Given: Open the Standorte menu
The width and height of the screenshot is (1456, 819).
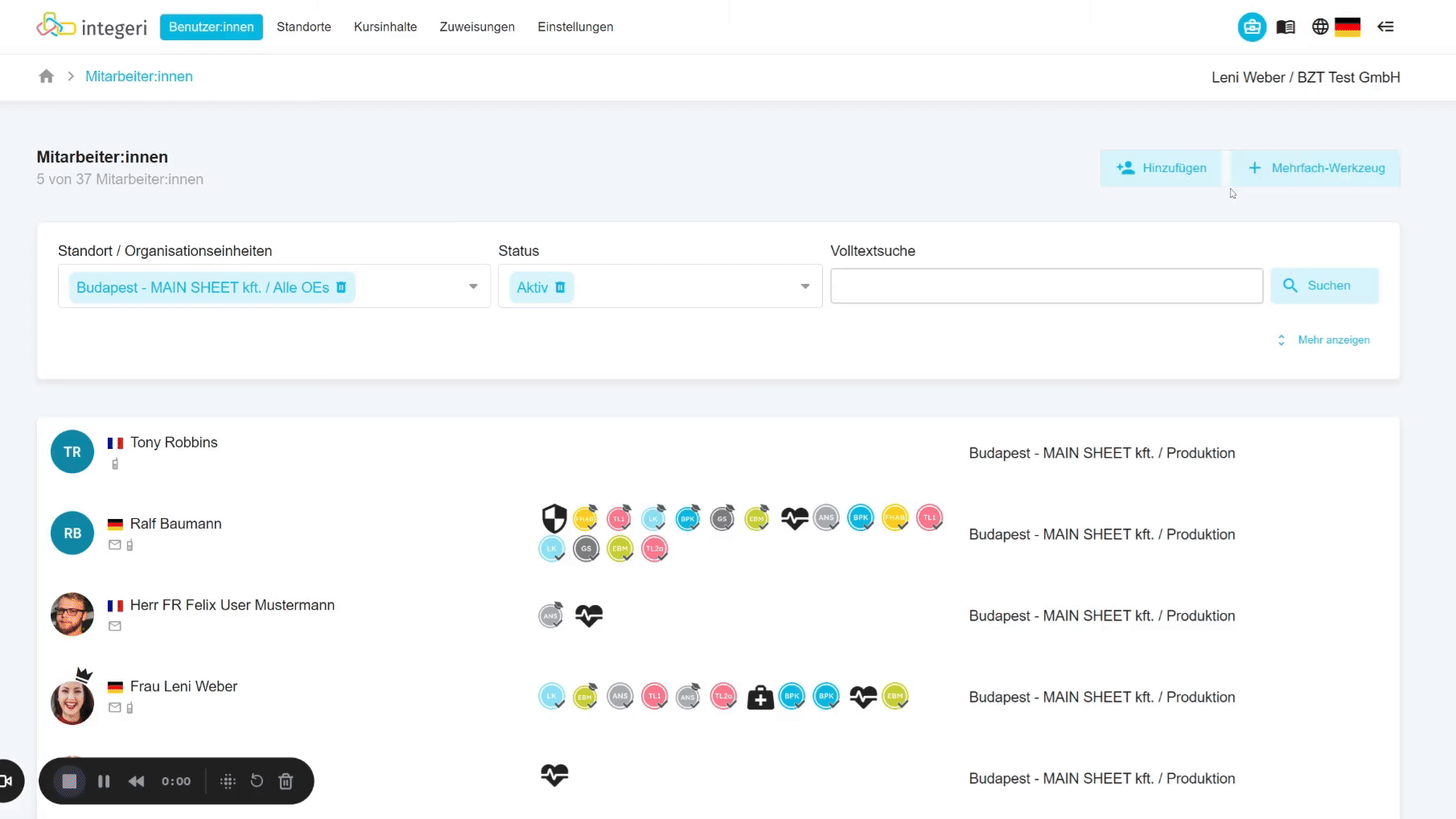Looking at the screenshot, I should pos(304,27).
